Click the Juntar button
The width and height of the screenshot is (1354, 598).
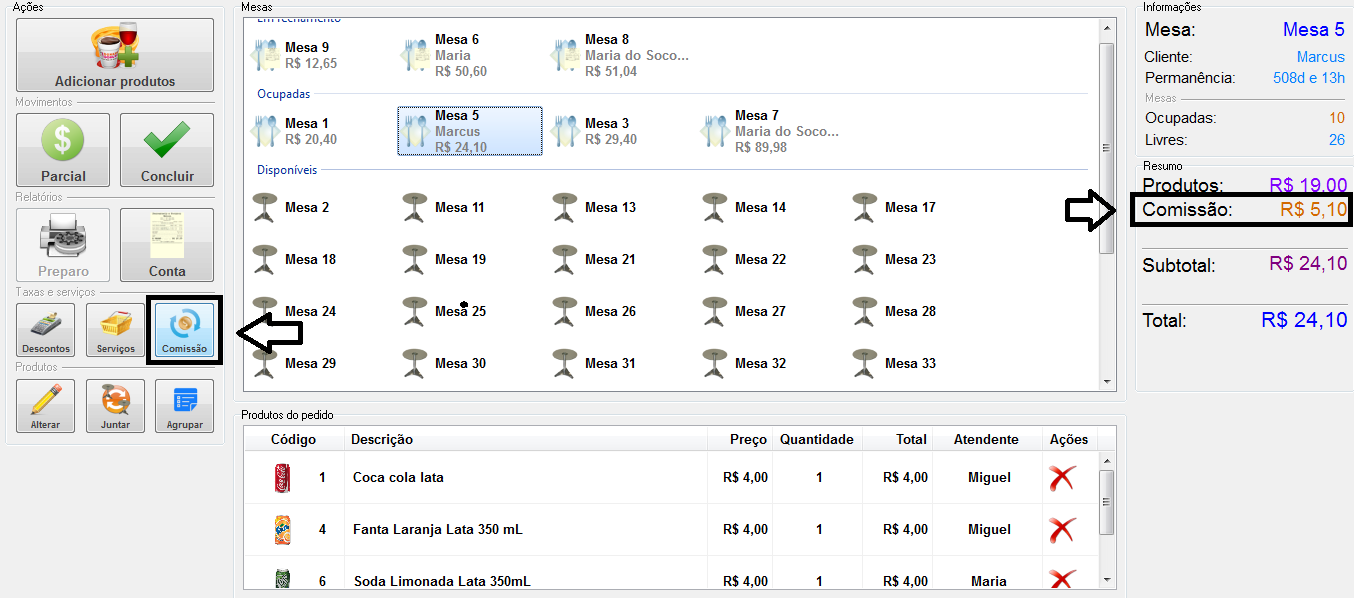[115, 406]
